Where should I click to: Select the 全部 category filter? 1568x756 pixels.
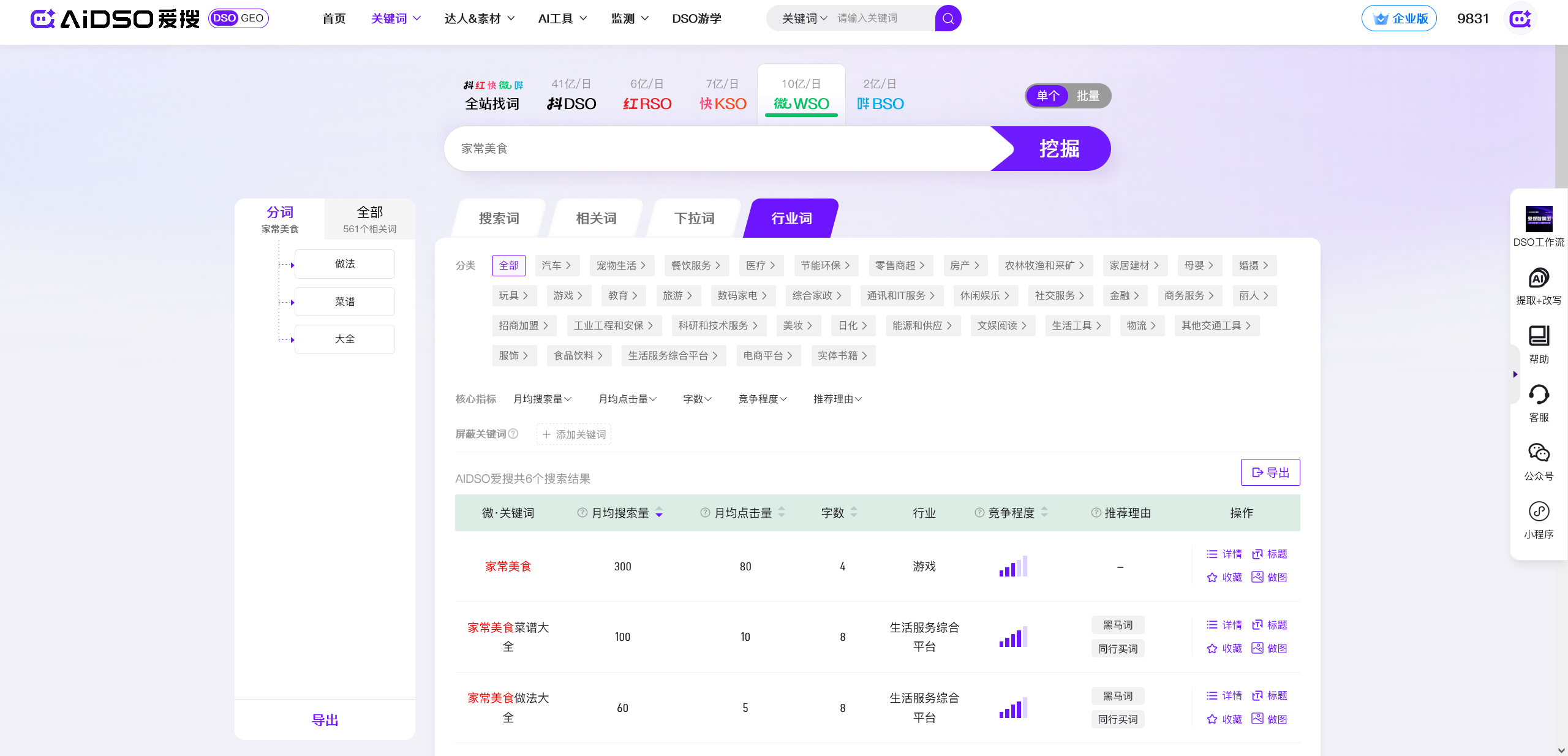click(x=508, y=265)
